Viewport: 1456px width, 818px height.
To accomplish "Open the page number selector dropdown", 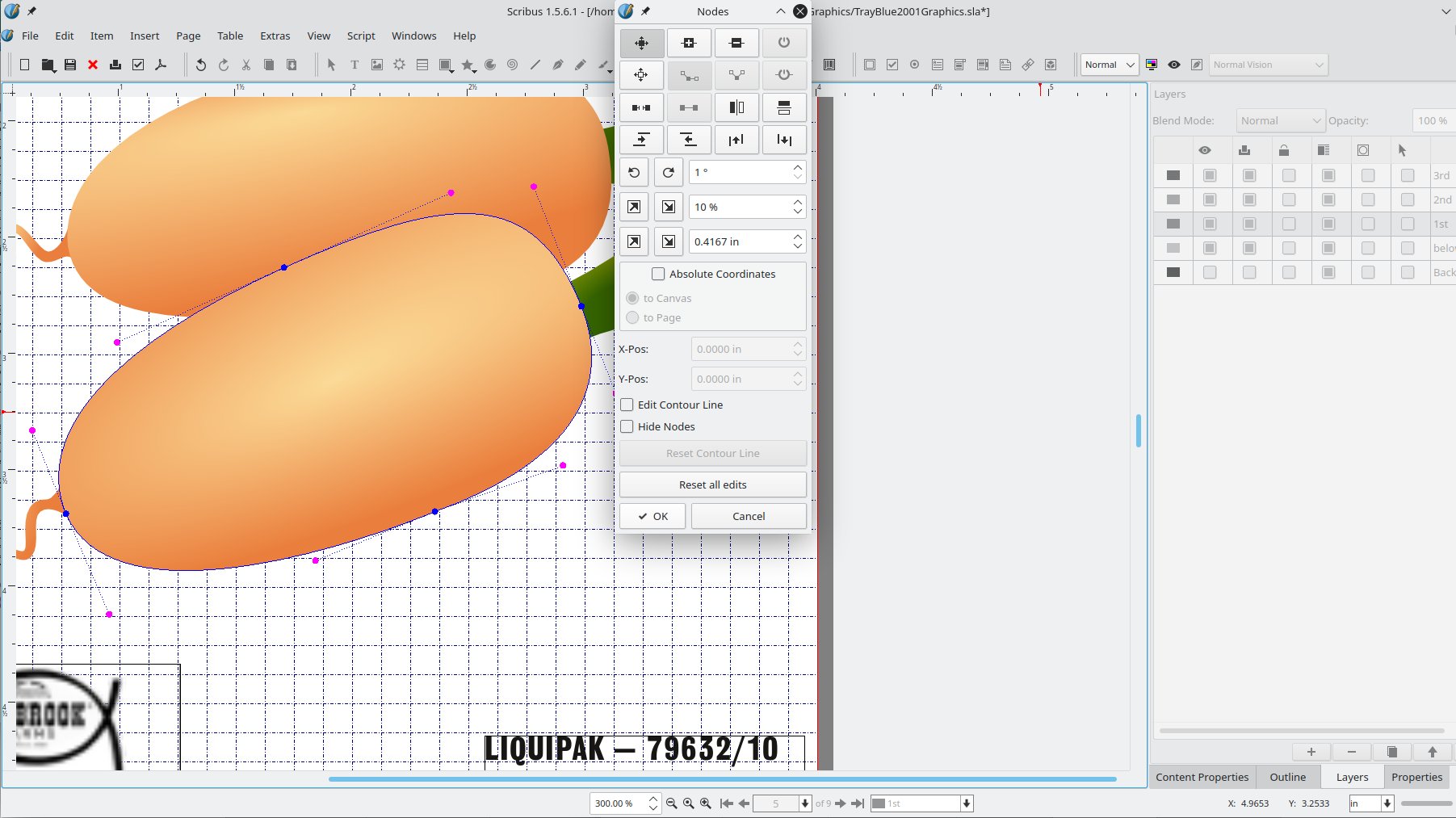I will [x=804, y=803].
